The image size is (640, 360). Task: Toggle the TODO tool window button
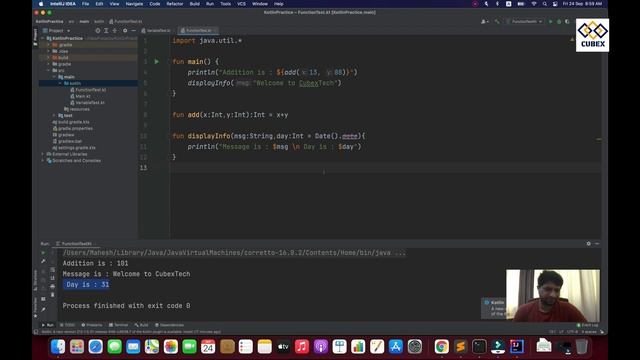67,325
